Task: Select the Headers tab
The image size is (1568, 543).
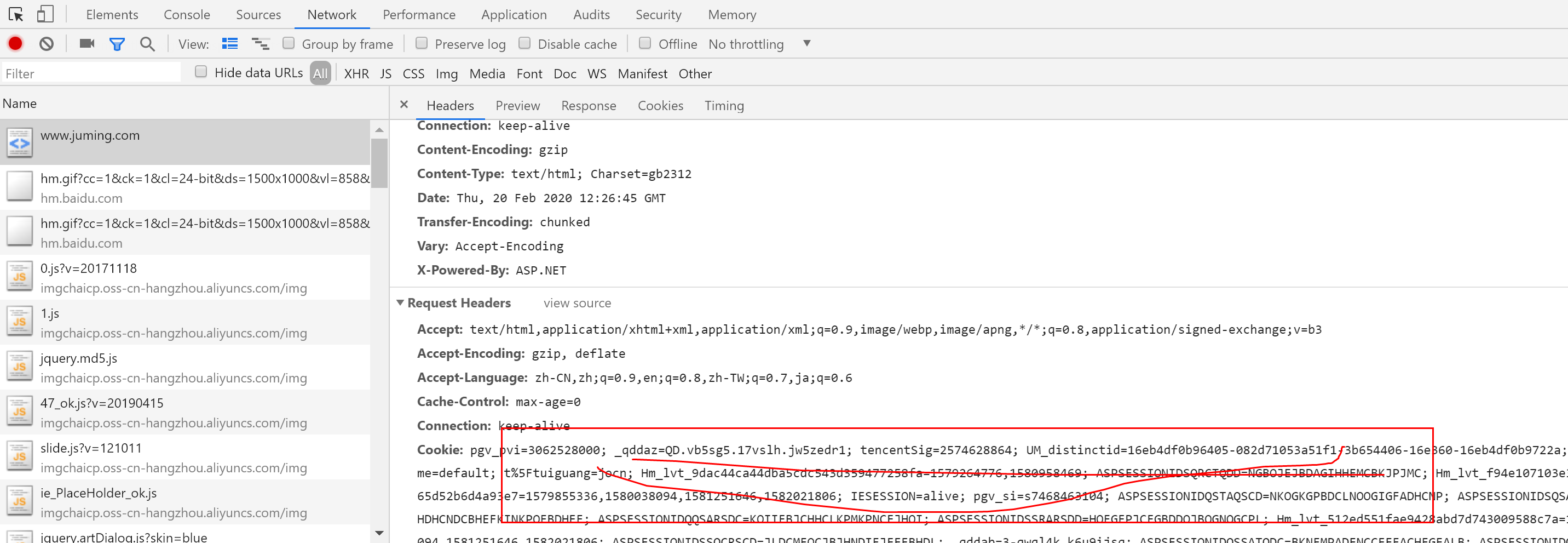Action: coord(450,105)
